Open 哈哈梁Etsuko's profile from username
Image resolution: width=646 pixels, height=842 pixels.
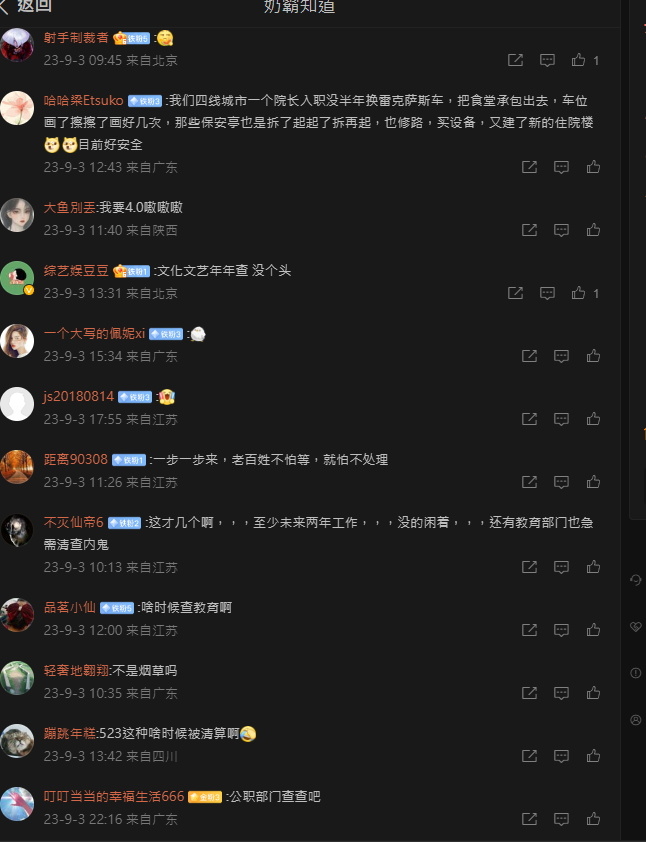[83, 100]
